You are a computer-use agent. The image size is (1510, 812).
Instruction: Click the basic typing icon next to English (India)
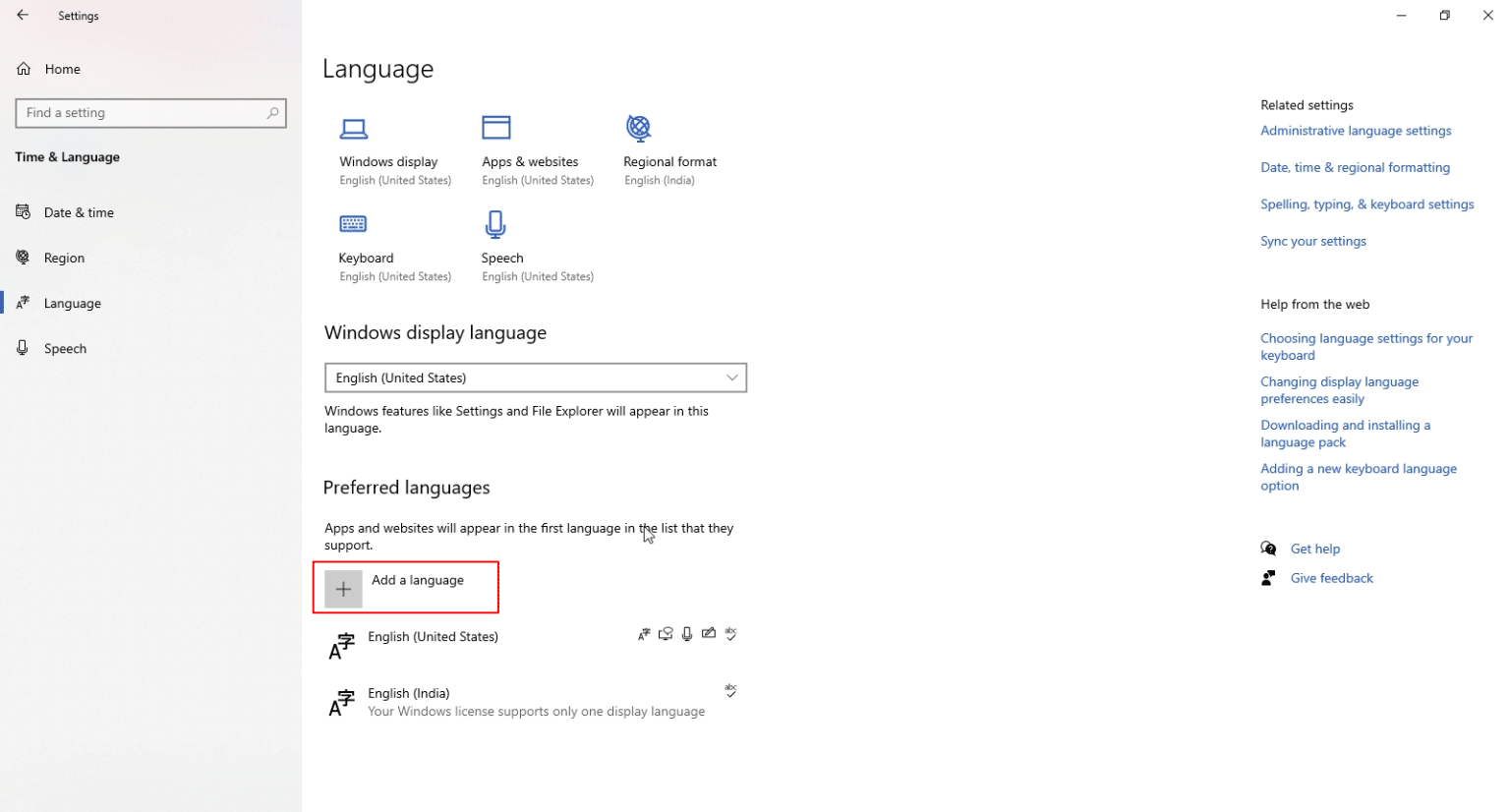730,691
